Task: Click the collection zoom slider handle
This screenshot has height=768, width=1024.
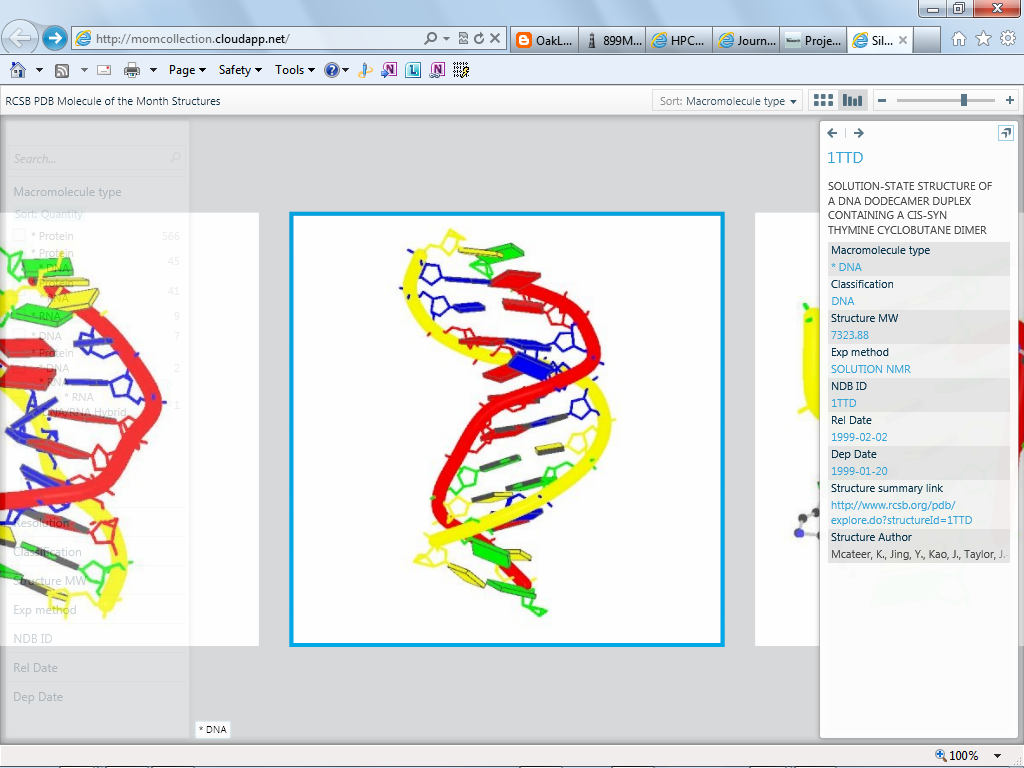Action: pos(964,101)
